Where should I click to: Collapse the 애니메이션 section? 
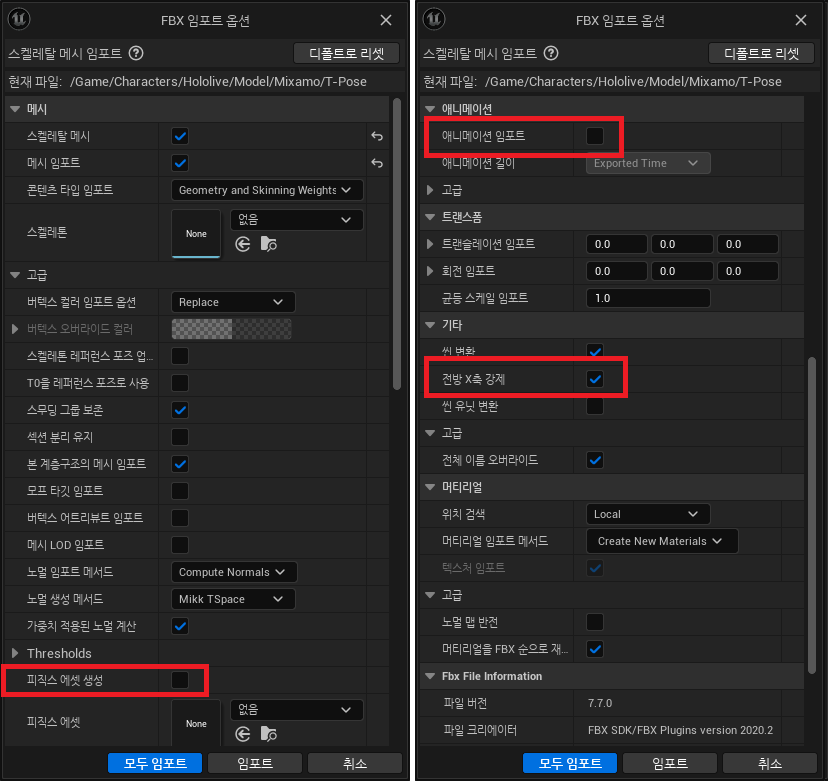coord(430,109)
